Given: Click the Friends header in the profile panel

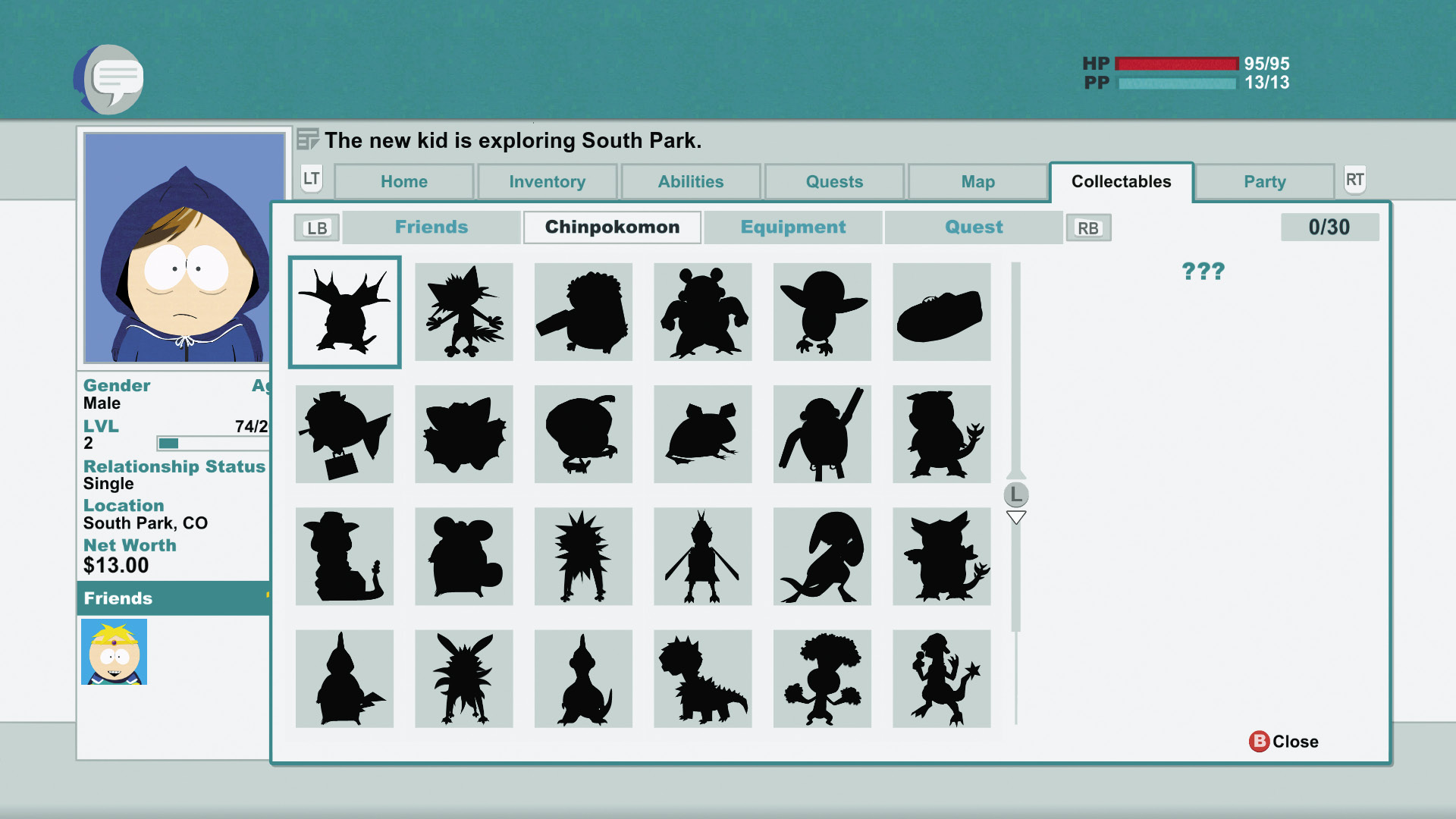Looking at the screenshot, I should [173, 598].
